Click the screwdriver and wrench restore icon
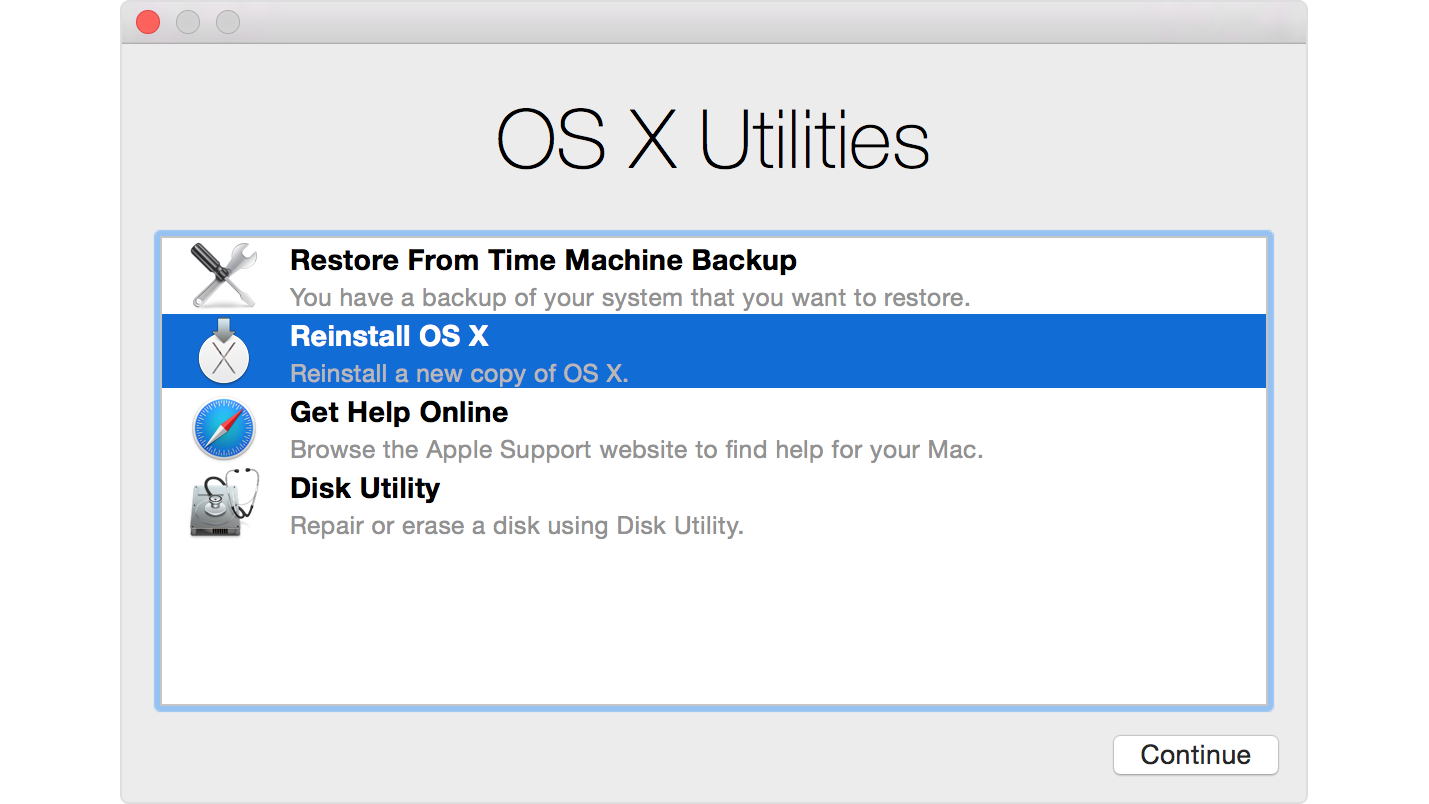The width and height of the screenshot is (1429, 804). (224, 275)
